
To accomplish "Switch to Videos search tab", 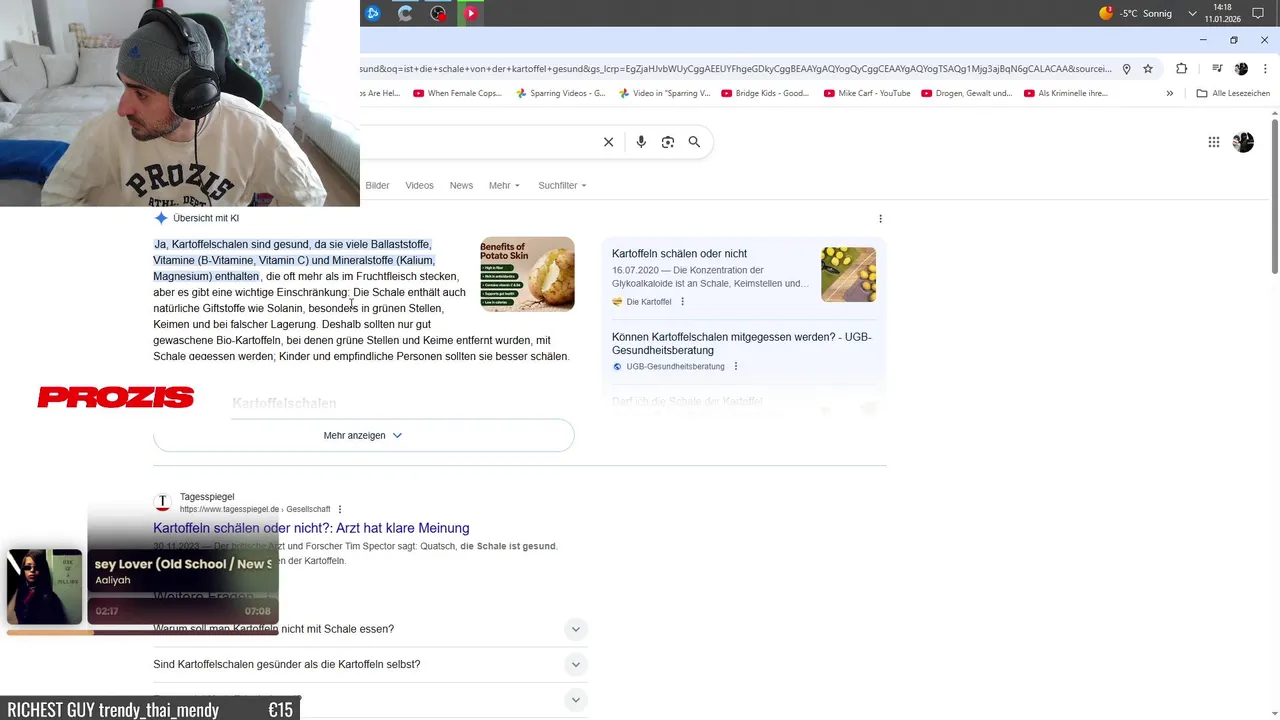I will pos(419,185).
